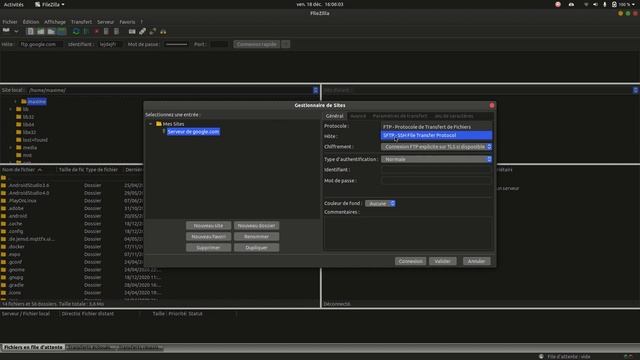Toggle the message log display icon

[x=30, y=31]
